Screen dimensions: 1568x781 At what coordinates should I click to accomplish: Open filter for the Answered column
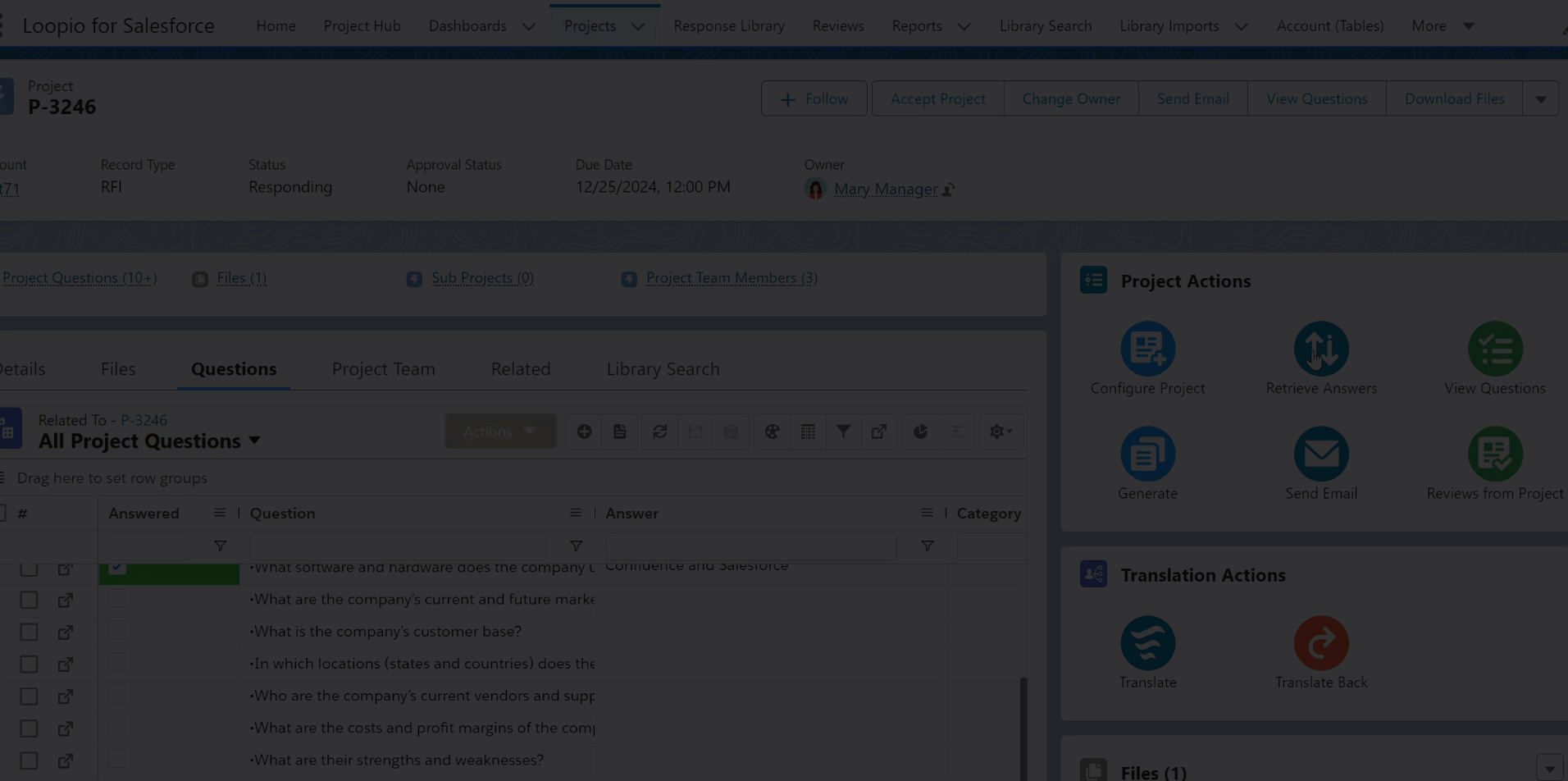coord(220,546)
